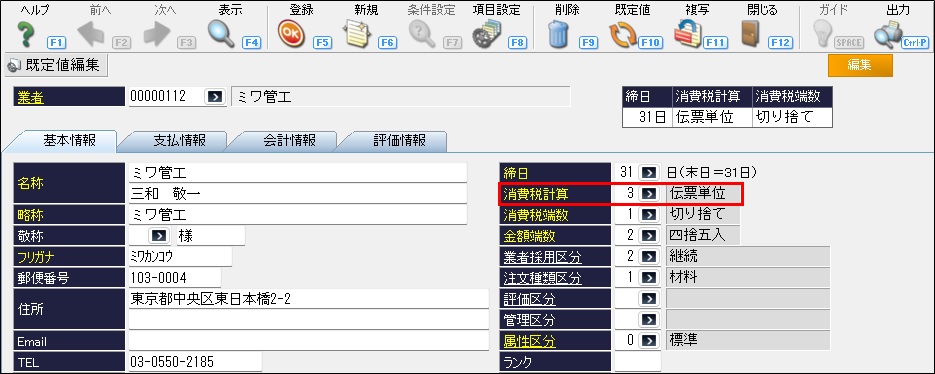Copy record with 複写 icon
Image resolution: width=935 pixels, height=374 pixels.
688,35
